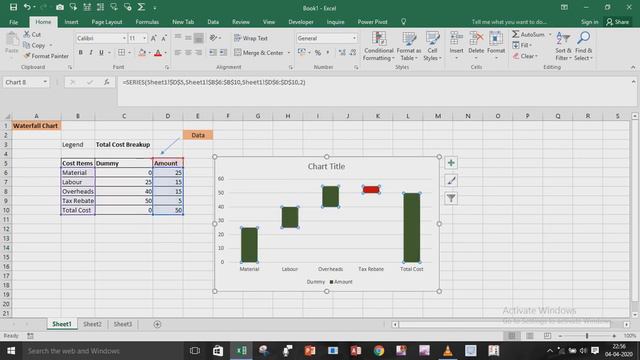This screenshot has height=360, width=640.
Task: Decrease the font size with the smaller A
Action: click(x=164, y=38)
